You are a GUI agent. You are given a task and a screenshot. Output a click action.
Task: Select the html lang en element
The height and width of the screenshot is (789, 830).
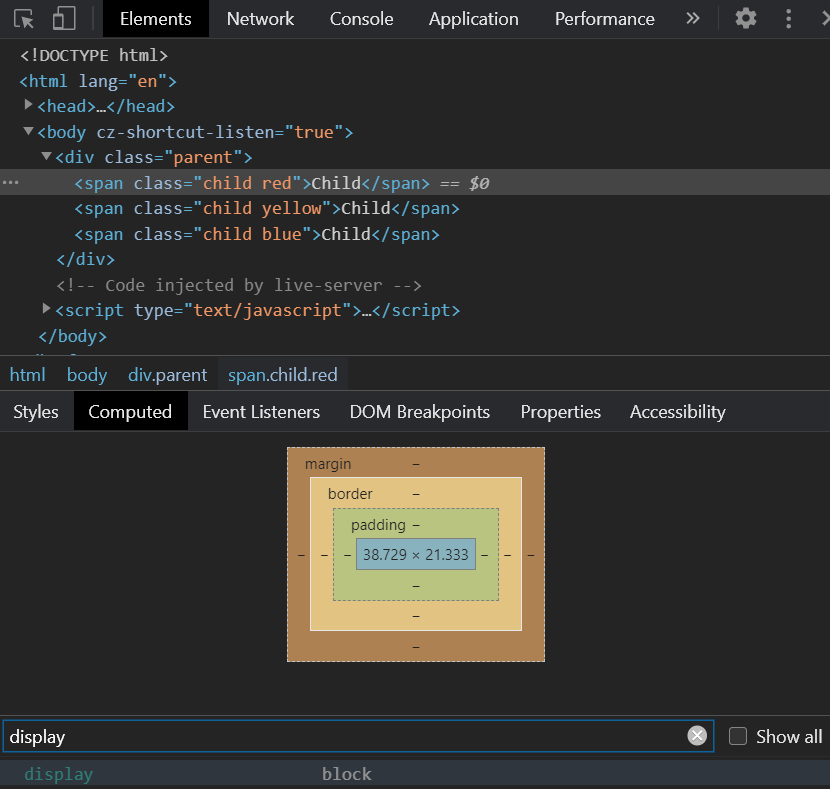tap(98, 81)
